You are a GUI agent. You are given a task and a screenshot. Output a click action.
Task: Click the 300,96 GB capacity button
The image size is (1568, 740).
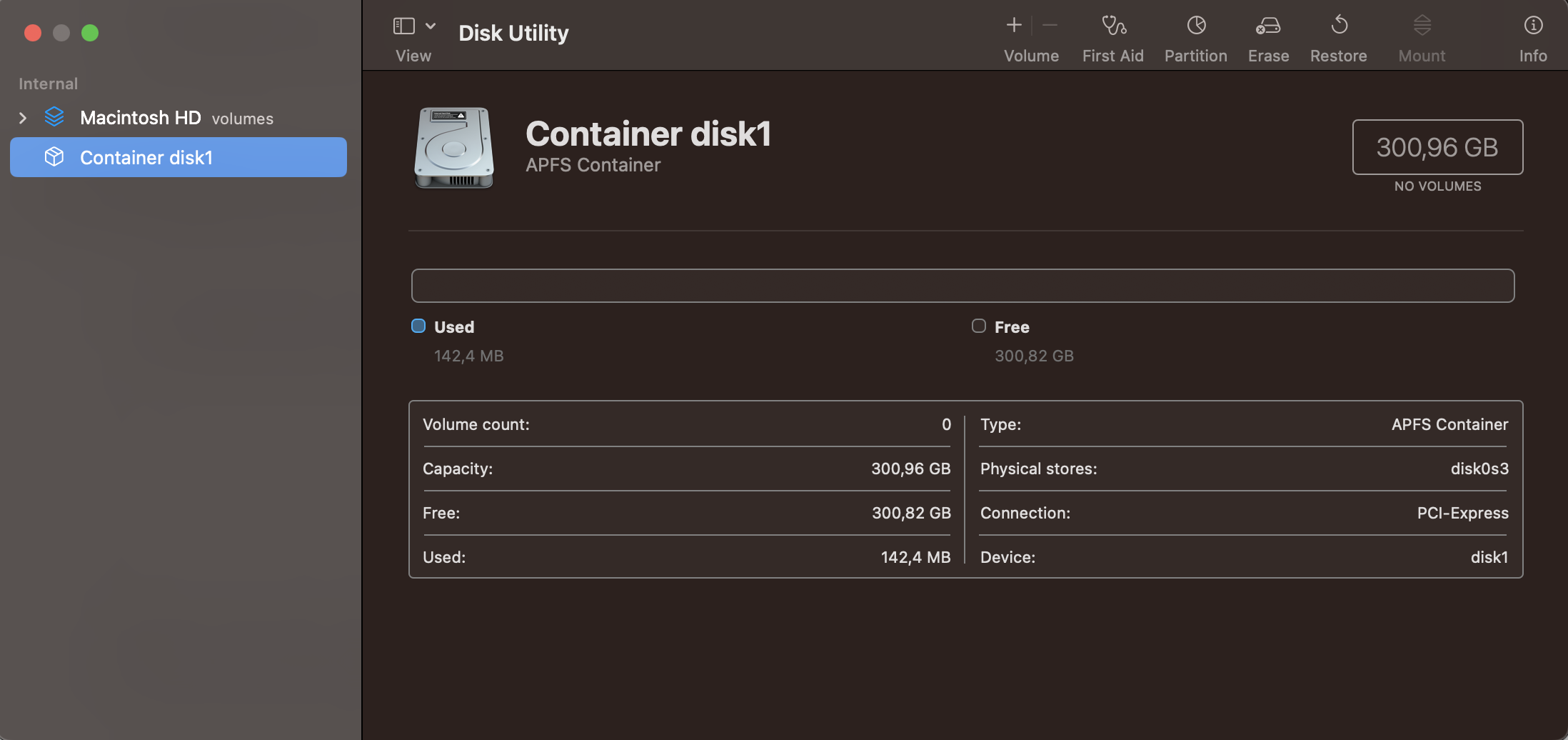click(1437, 147)
